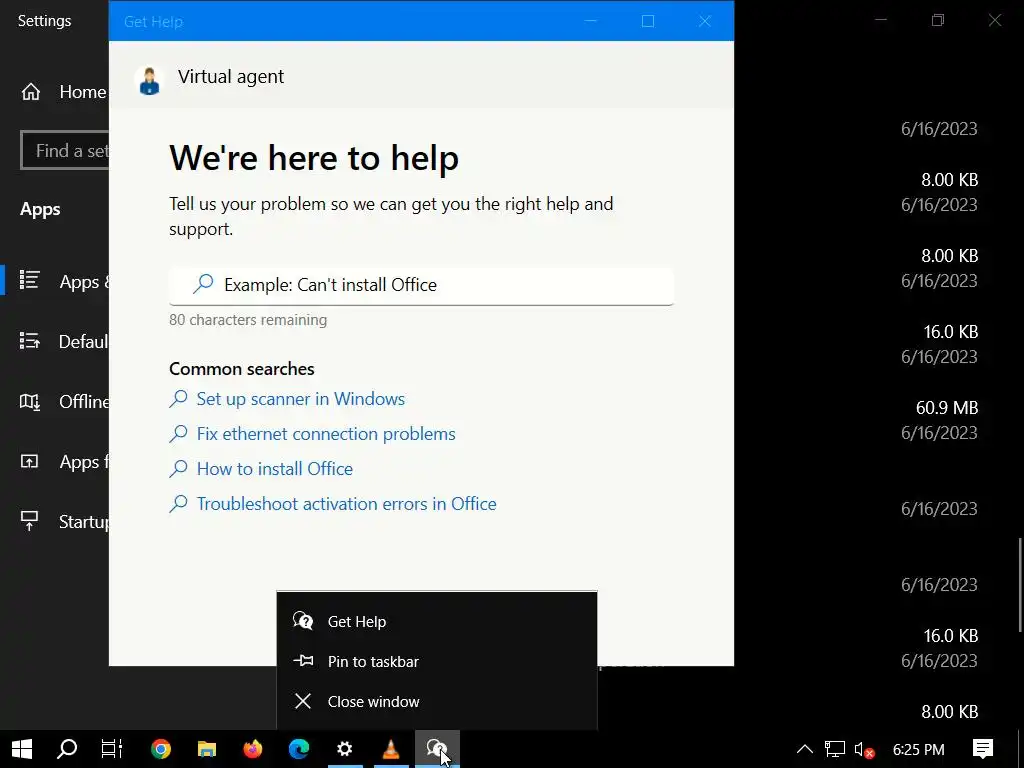
Task: Click magnifier icon beside 'Troubleshoot activation errors'
Action: 178,504
